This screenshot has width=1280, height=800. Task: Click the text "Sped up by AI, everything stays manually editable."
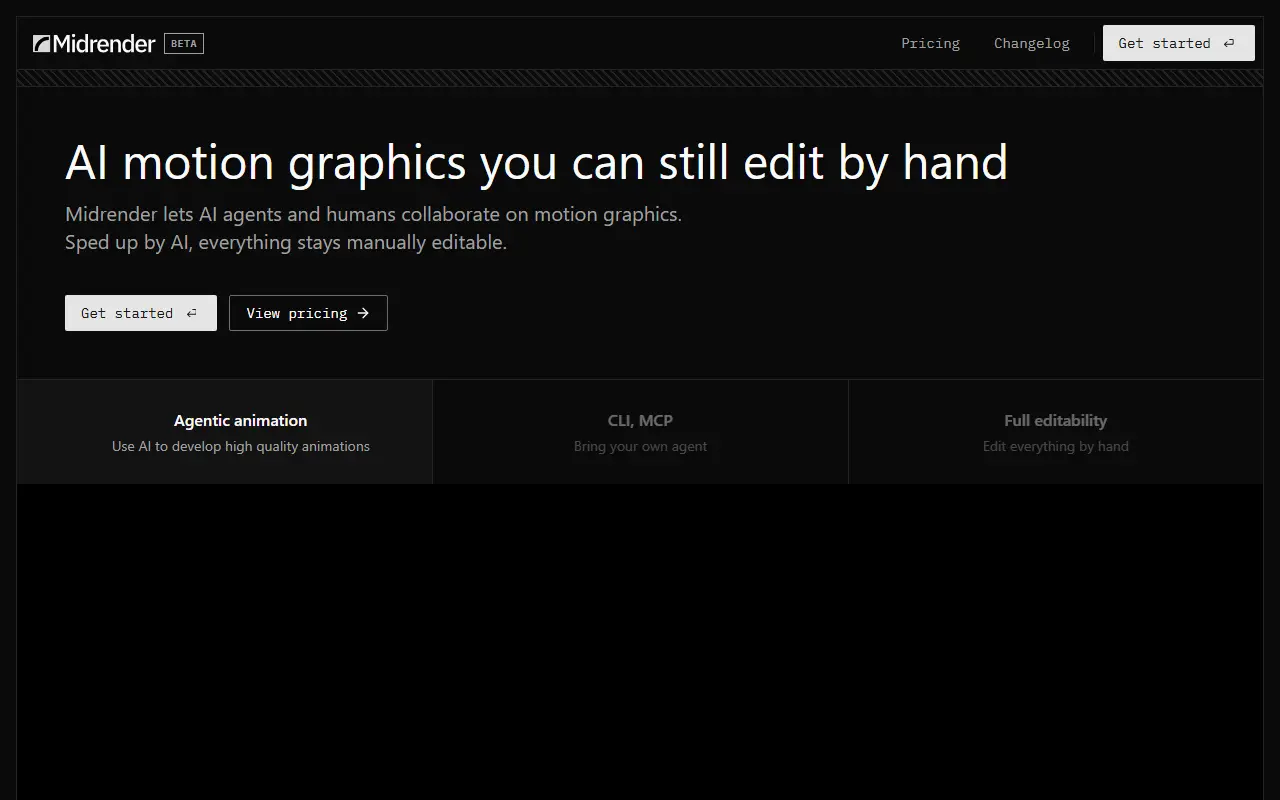(x=286, y=242)
